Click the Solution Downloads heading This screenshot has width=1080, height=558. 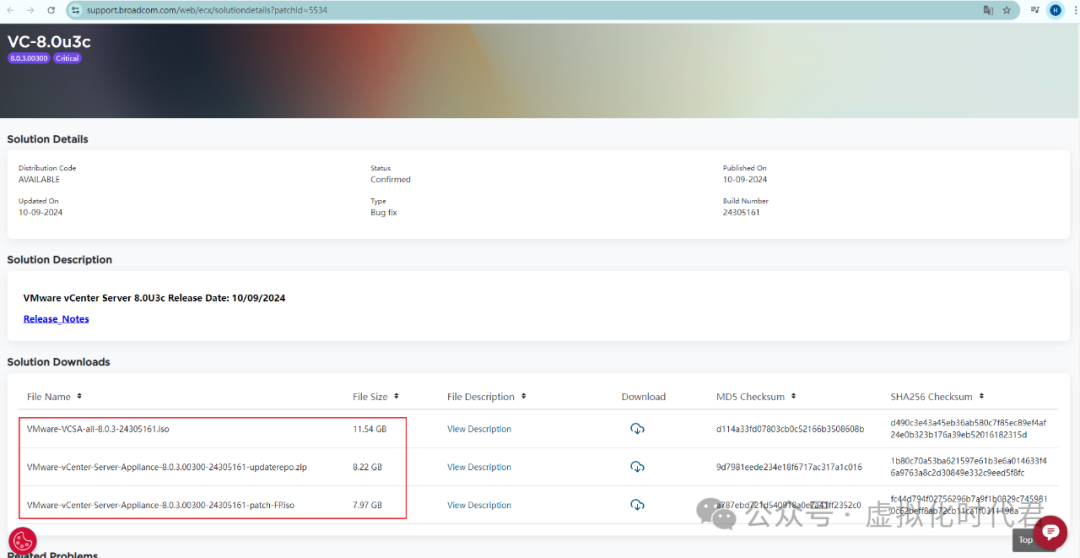(x=59, y=362)
